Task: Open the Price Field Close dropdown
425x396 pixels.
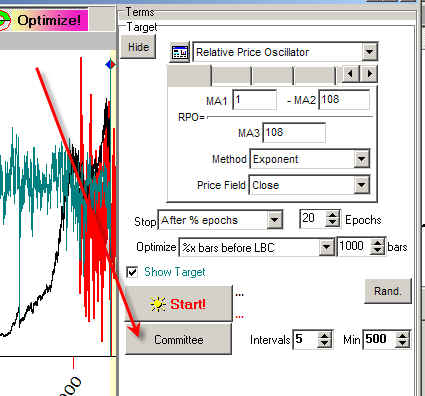Action: (361, 185)
